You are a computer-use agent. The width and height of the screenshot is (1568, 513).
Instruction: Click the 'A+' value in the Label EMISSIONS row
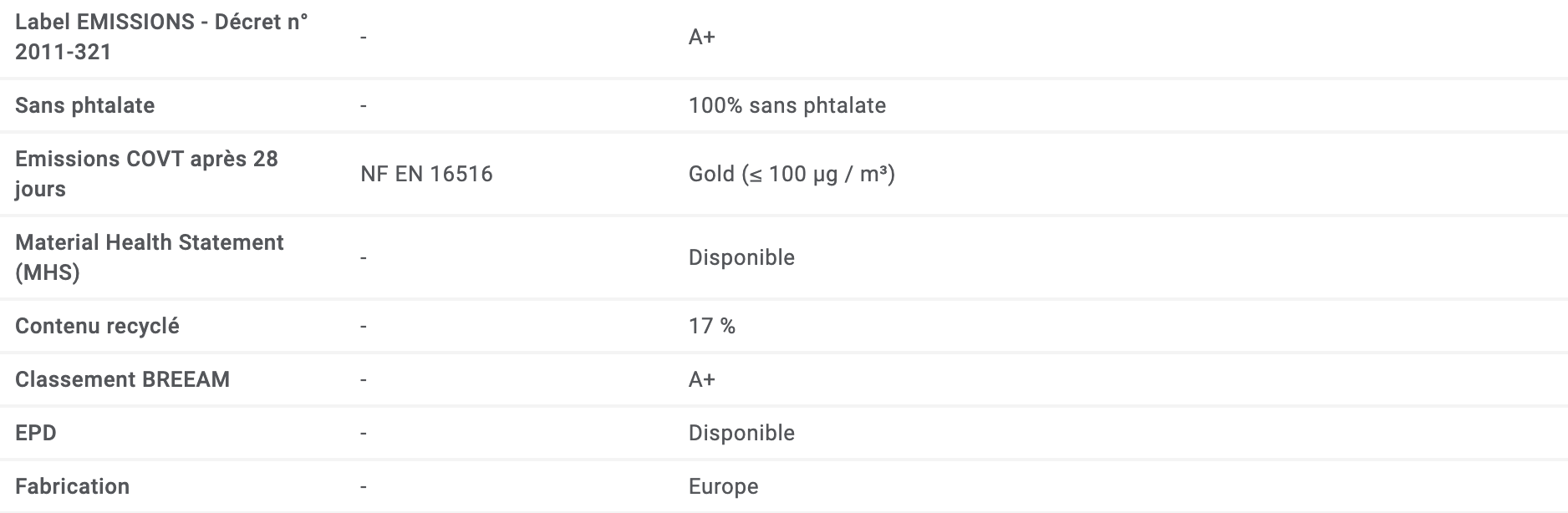(x=701, y=37)
